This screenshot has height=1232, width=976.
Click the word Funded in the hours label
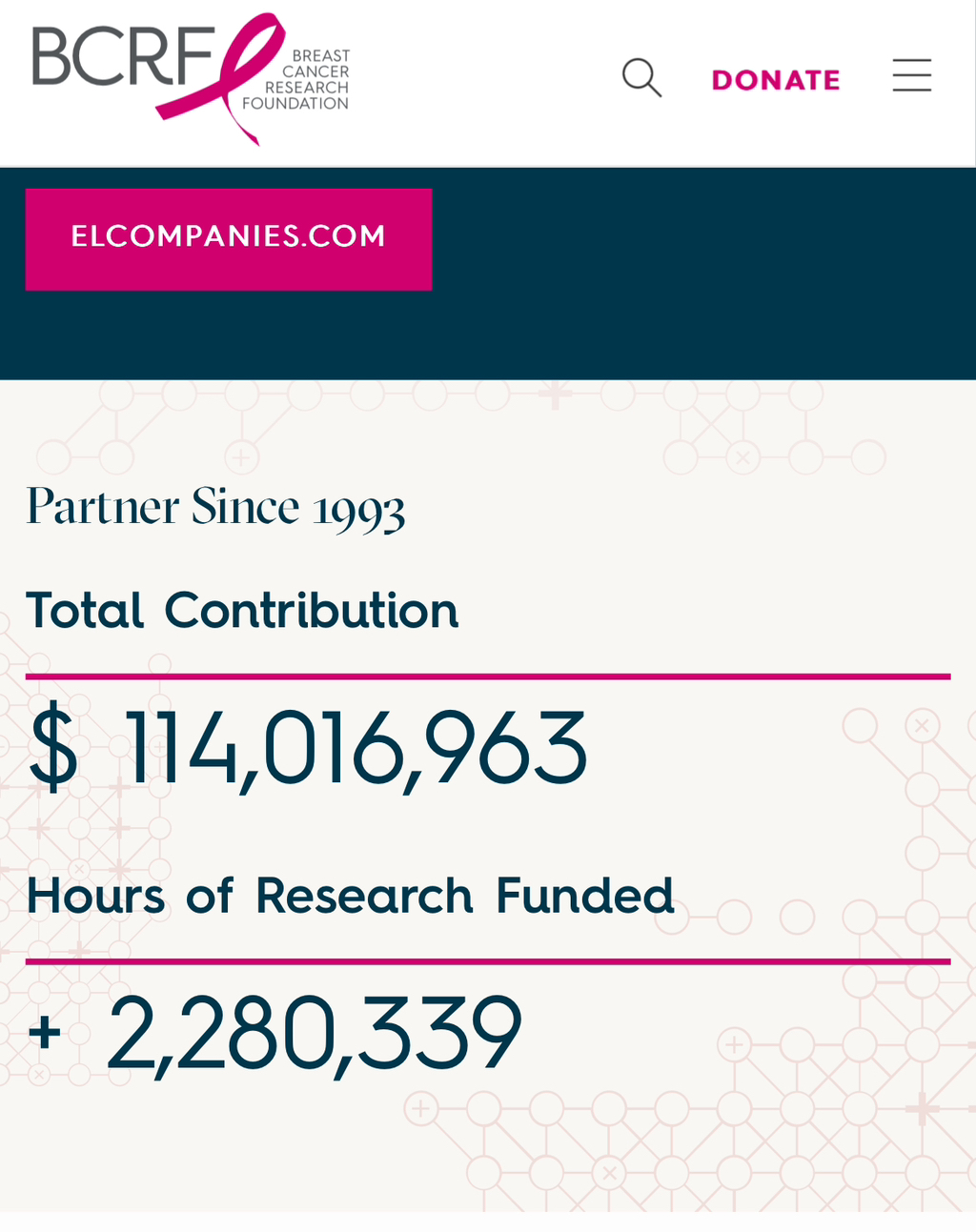[584, 897]
